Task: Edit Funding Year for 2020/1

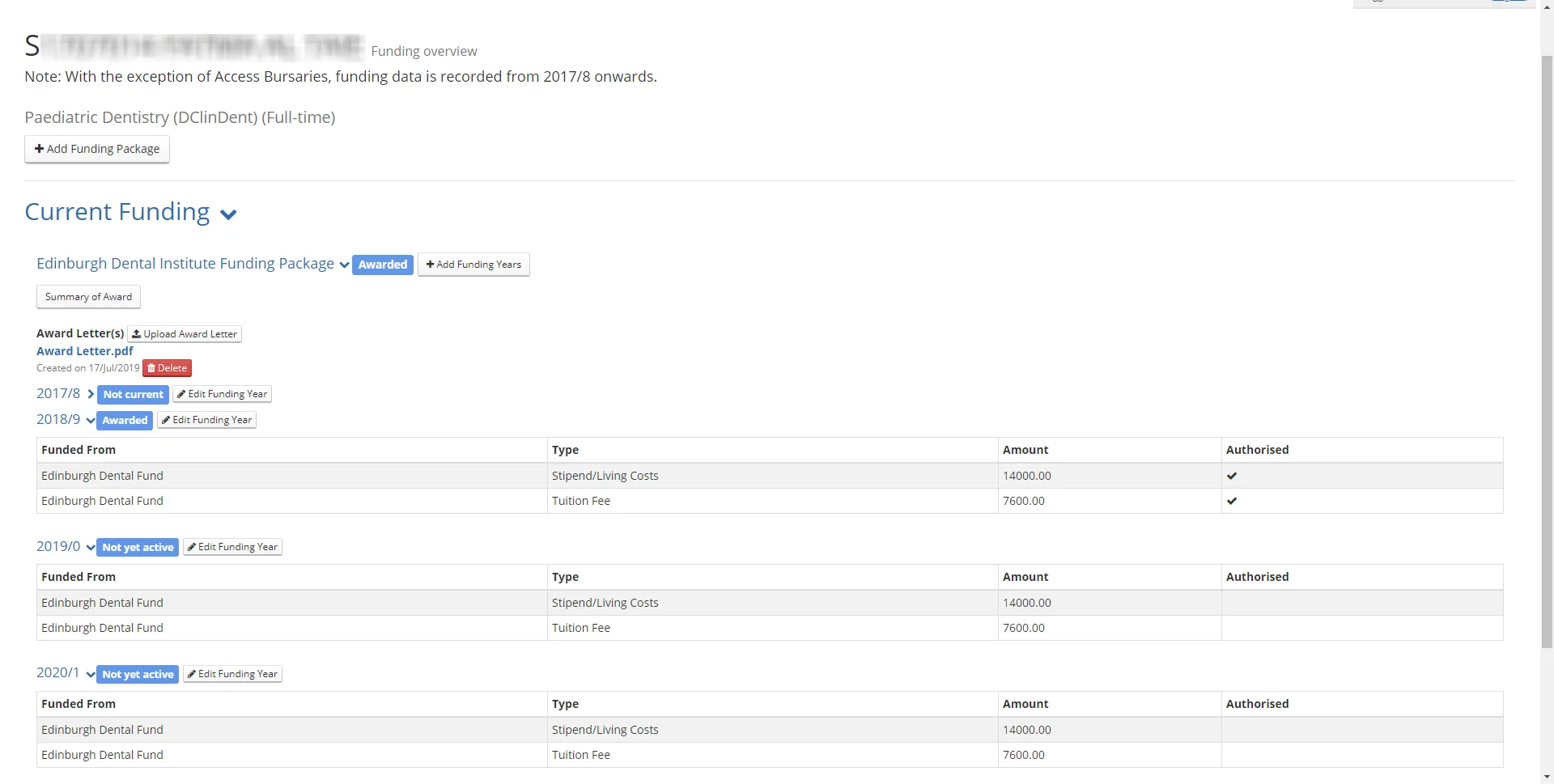Action: (232, 674)
